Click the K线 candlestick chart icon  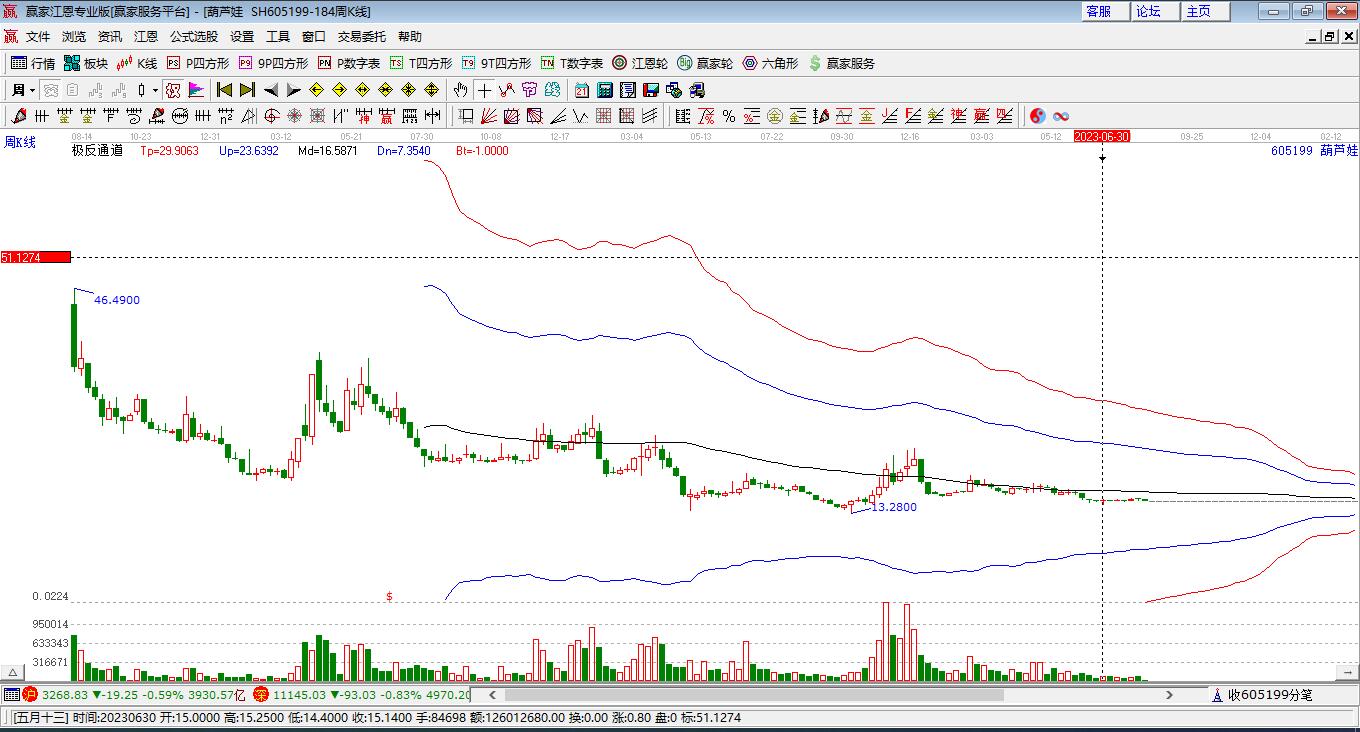click(x=136, y=63)
